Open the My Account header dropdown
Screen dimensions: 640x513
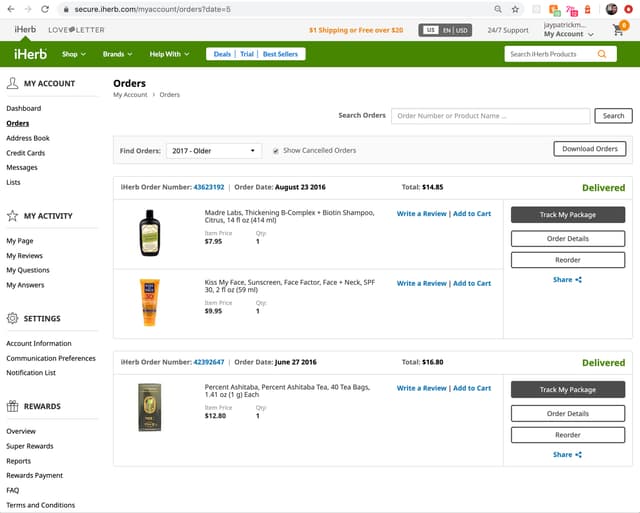tap(568, 34)
